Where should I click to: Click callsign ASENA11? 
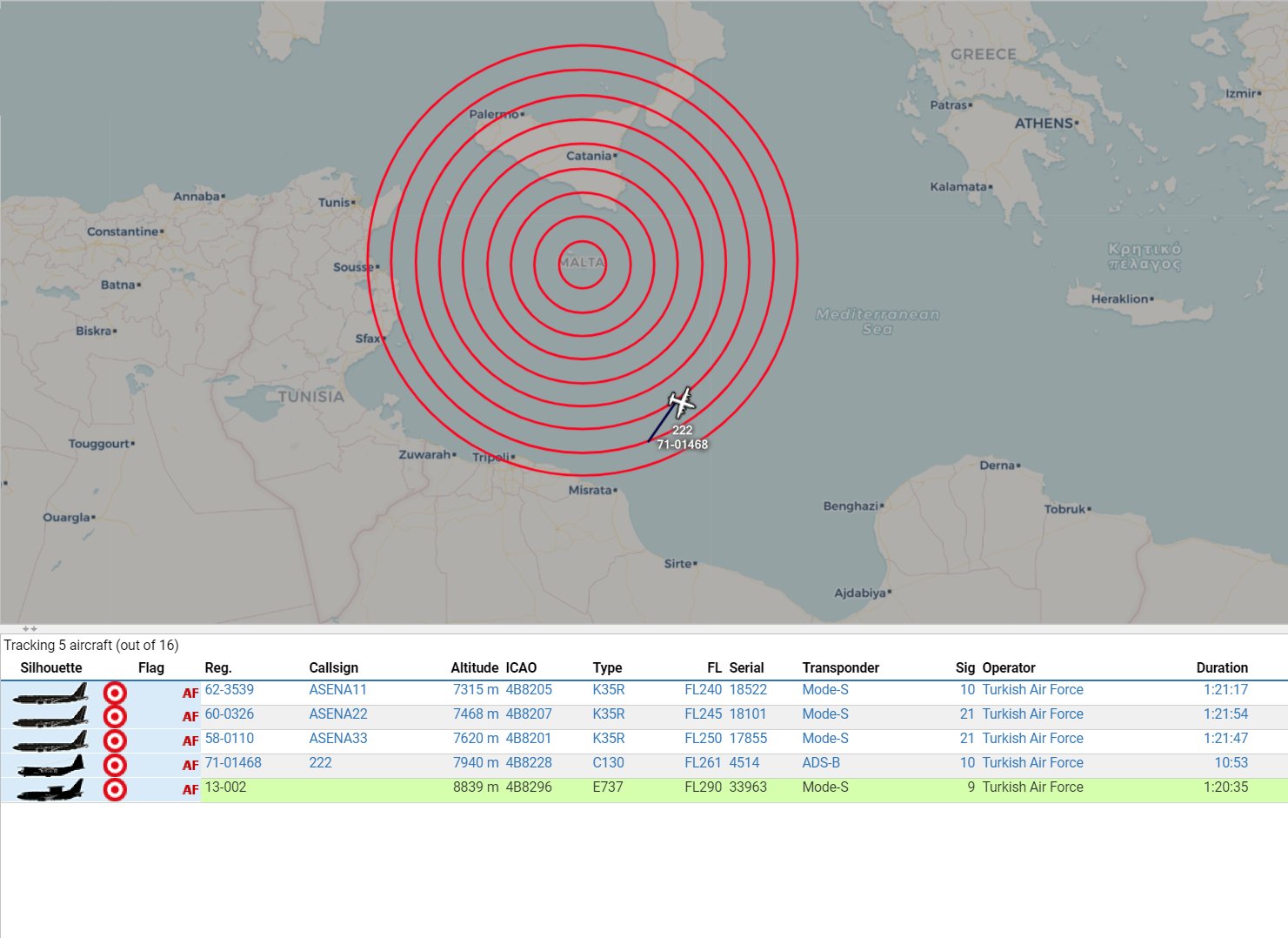338,689
